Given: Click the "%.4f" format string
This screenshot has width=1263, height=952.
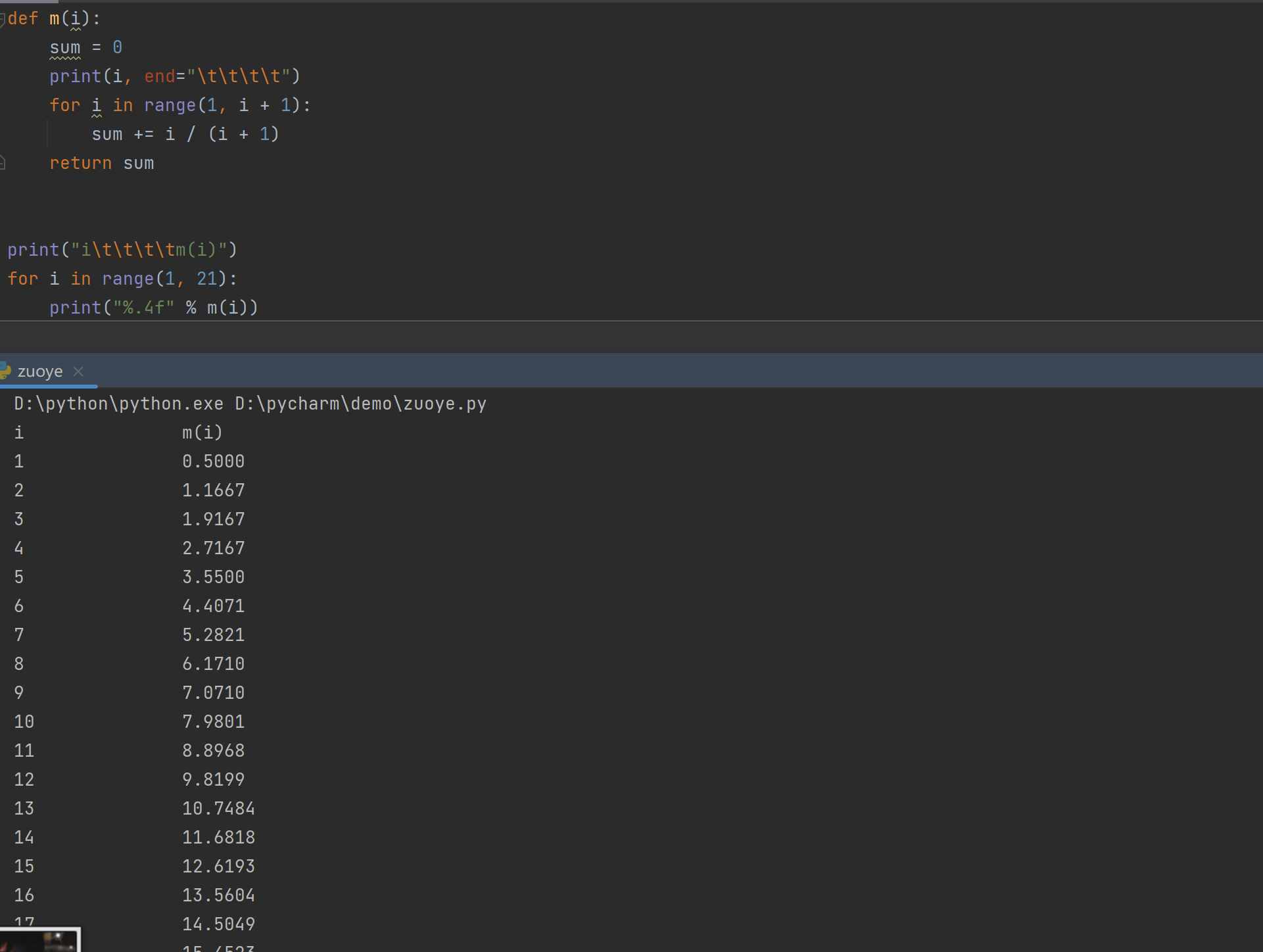Looking at the screenshot, I should tap(144, 308).
